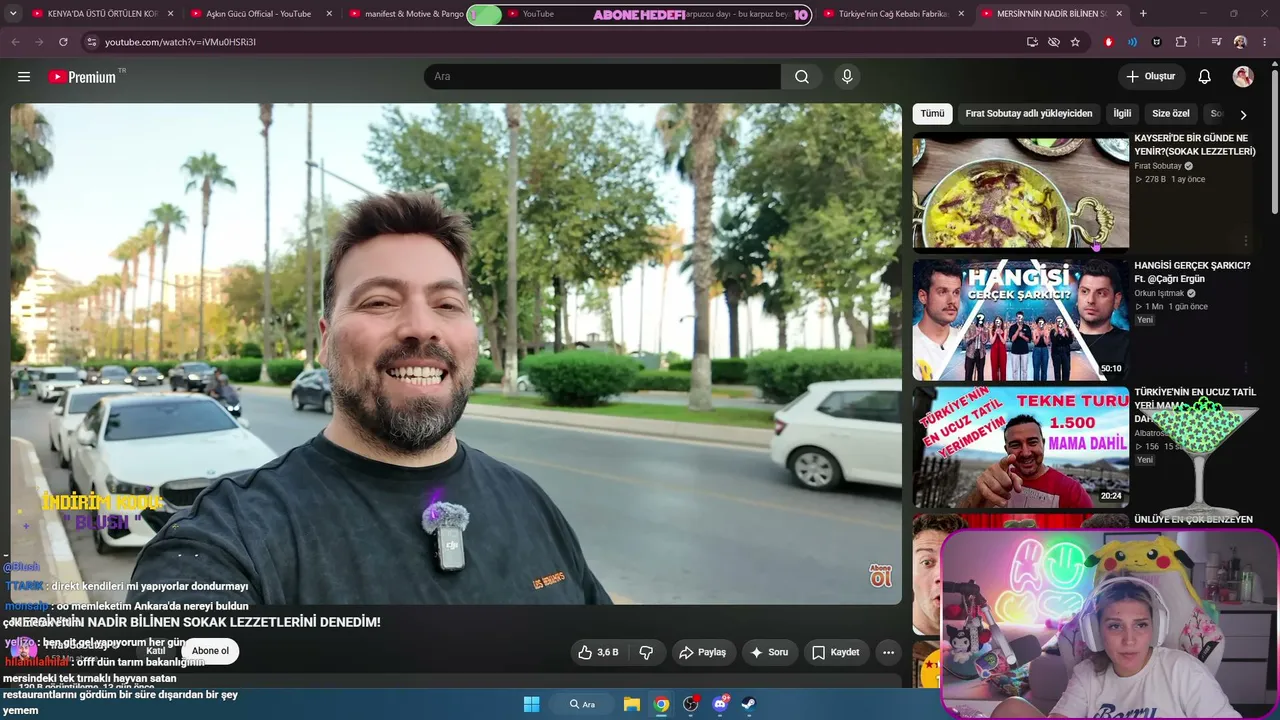Select the İlgili filter chip

click(x=1122, y=114)
